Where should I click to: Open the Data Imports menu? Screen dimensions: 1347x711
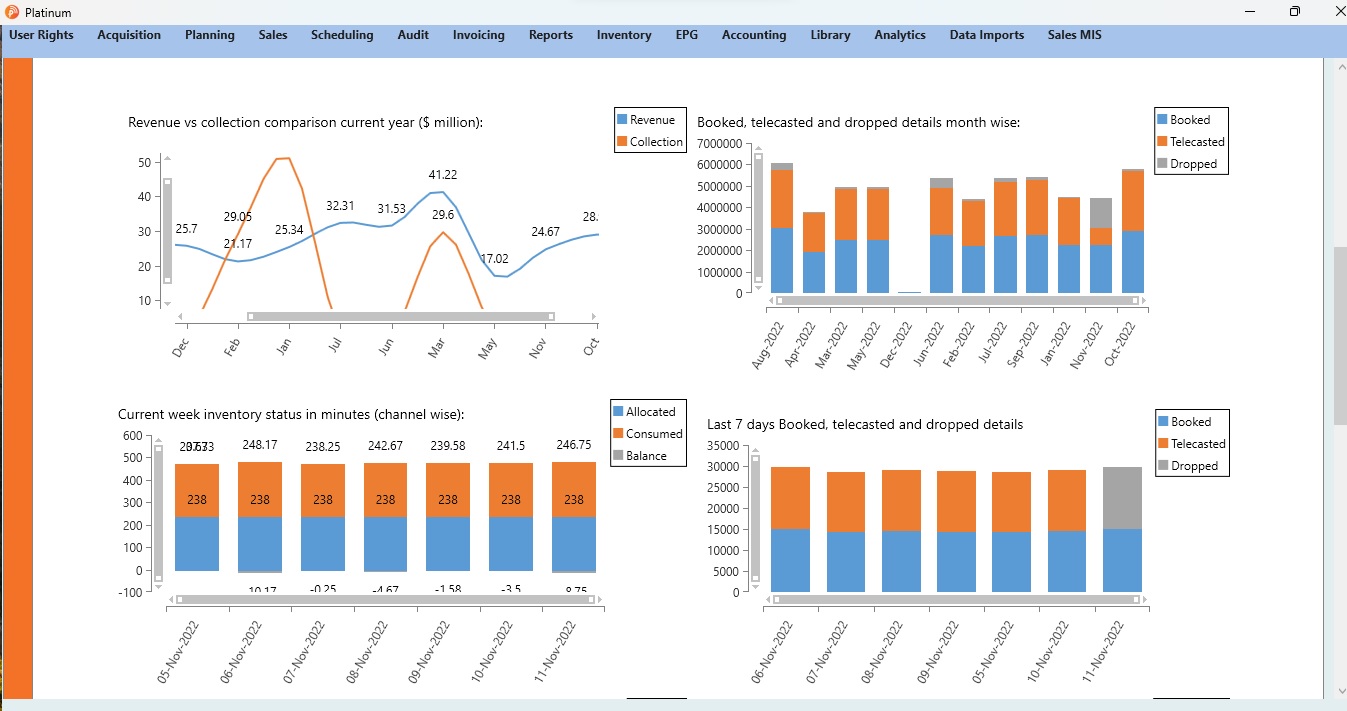coord(986,35)
